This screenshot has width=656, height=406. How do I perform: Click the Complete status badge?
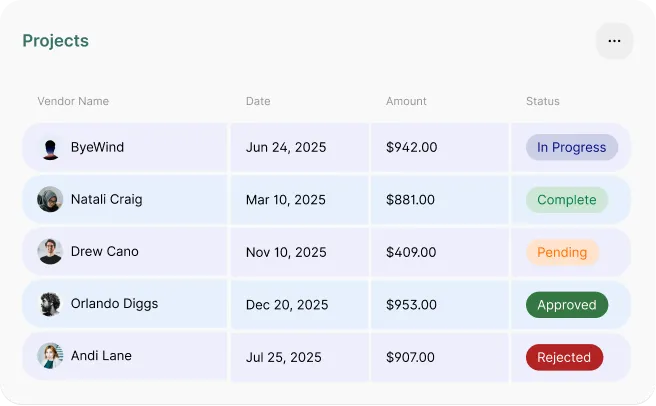click(566, 200)
